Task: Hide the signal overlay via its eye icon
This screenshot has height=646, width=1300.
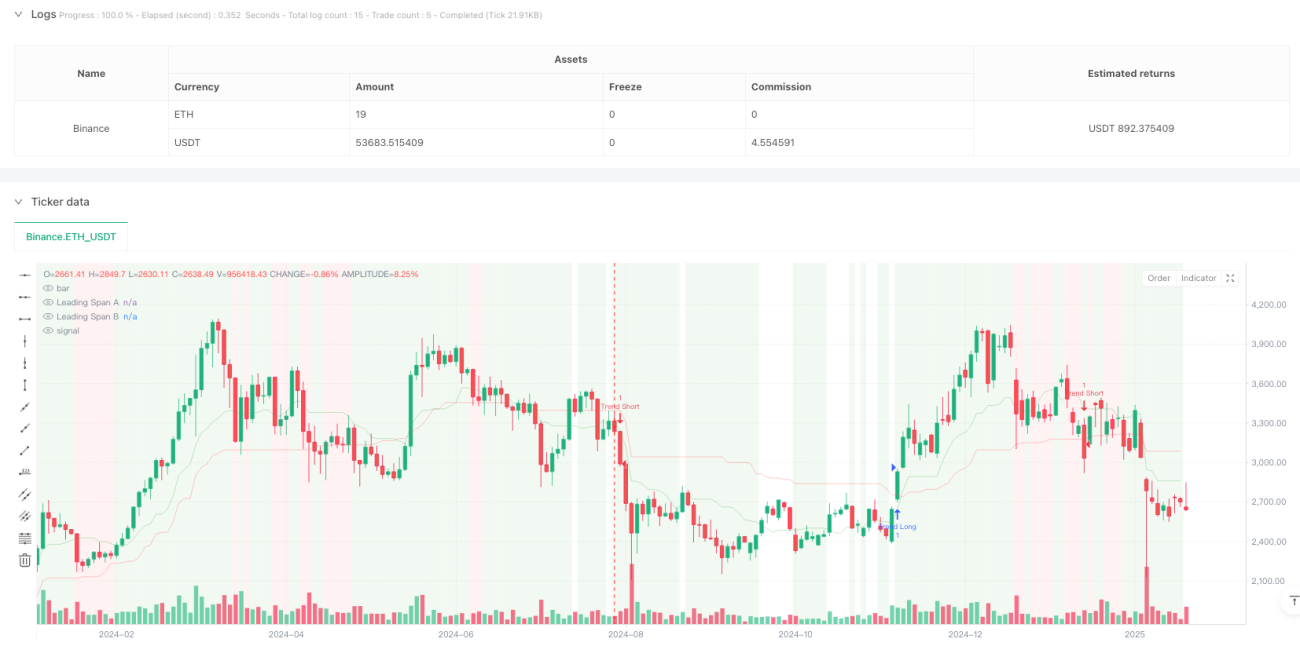Action: 47,330
